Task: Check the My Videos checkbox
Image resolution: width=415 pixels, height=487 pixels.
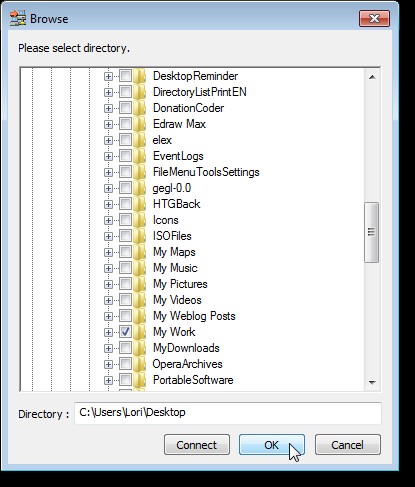Action: 125,300
